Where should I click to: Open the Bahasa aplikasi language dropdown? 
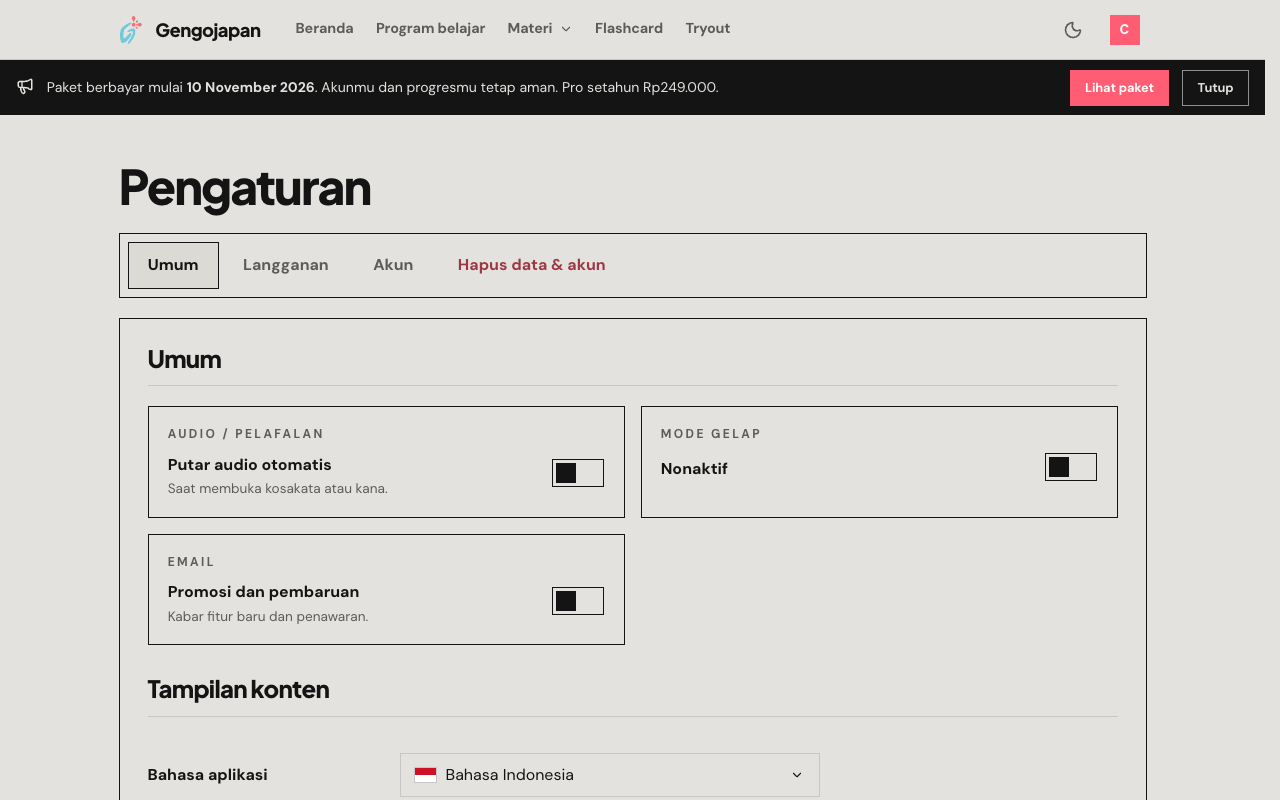pyautogui.click(x=610, y=775)
